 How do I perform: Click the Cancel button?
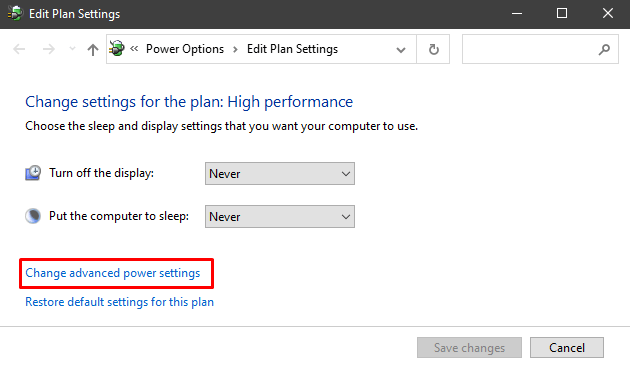[567, 347]
